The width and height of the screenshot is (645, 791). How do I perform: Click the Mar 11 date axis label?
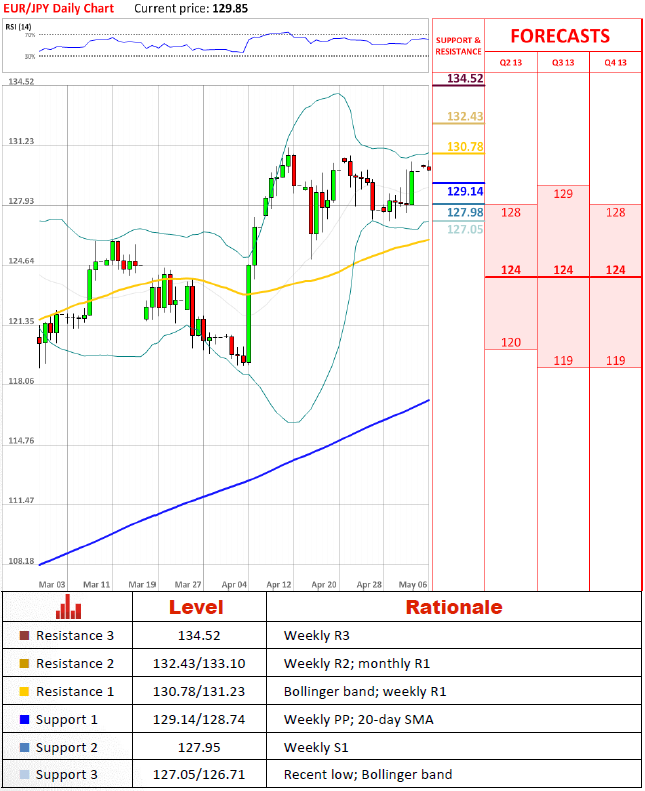pyautogui.click(x=96, y=585)
